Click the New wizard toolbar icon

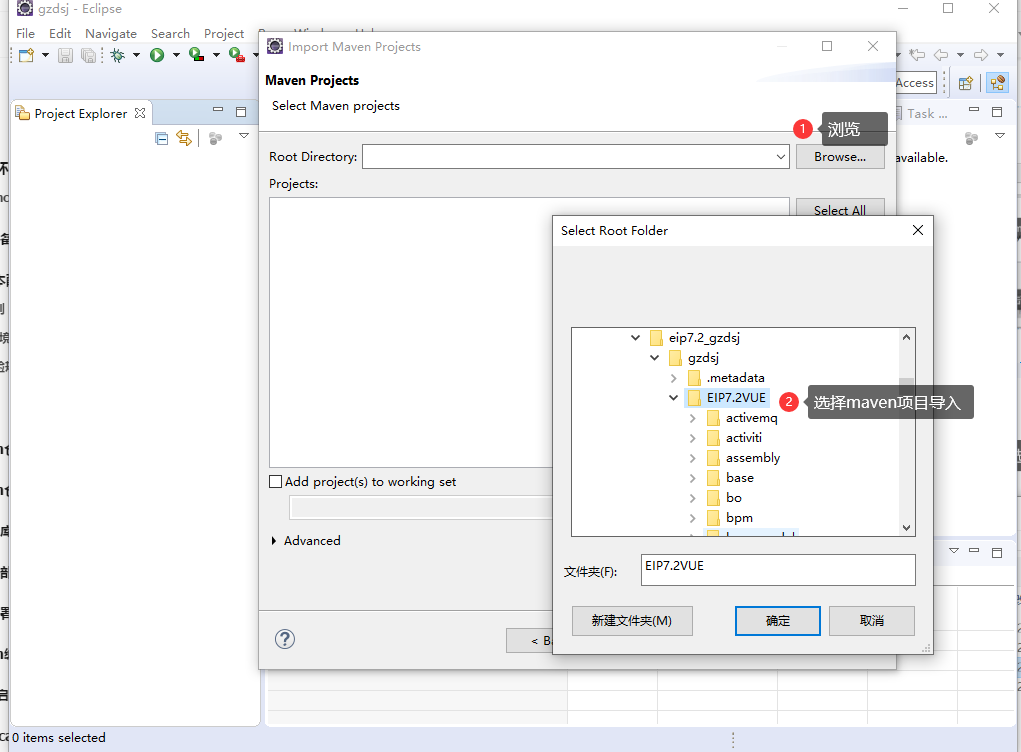click(x=27, y=55)
